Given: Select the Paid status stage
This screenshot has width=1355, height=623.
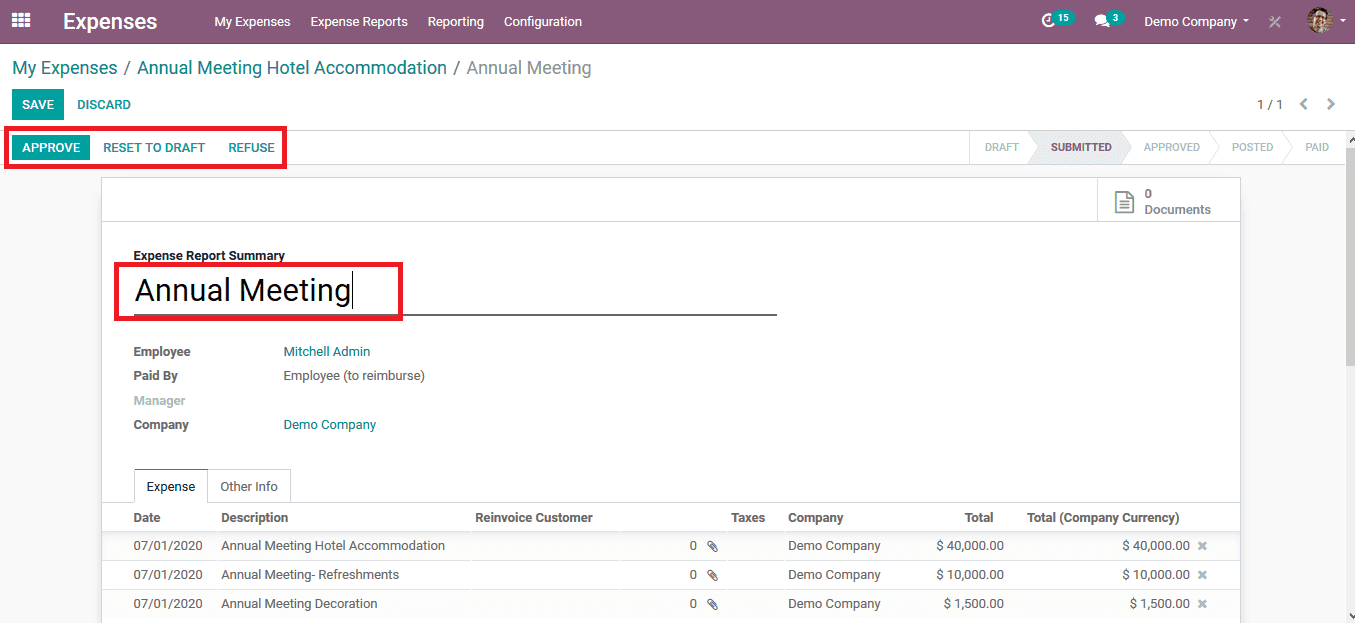Looking at the screenshot, I should tap(1317, 147).
